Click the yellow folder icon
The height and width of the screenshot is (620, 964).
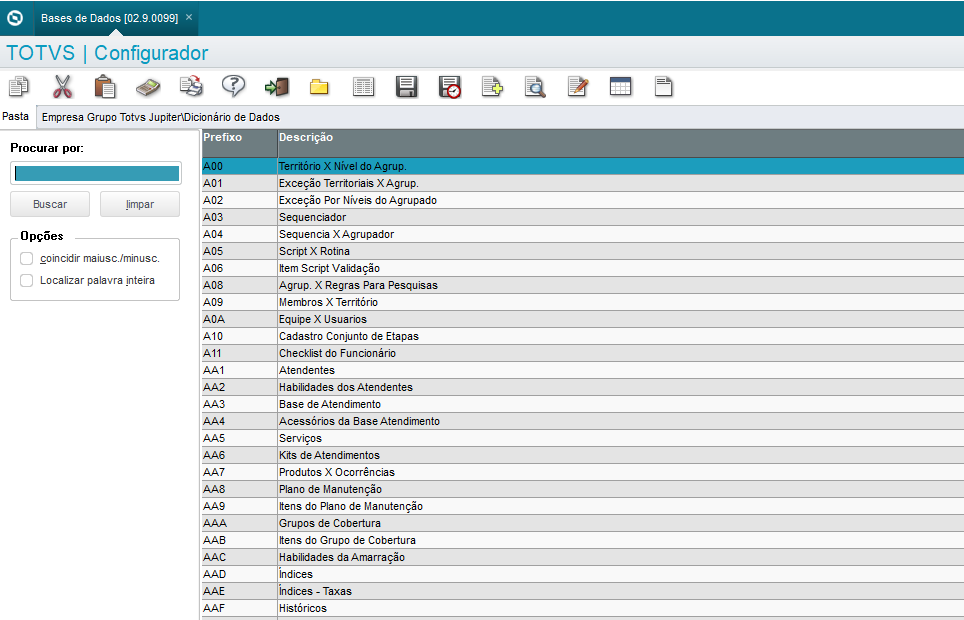(x=319, y=87)
